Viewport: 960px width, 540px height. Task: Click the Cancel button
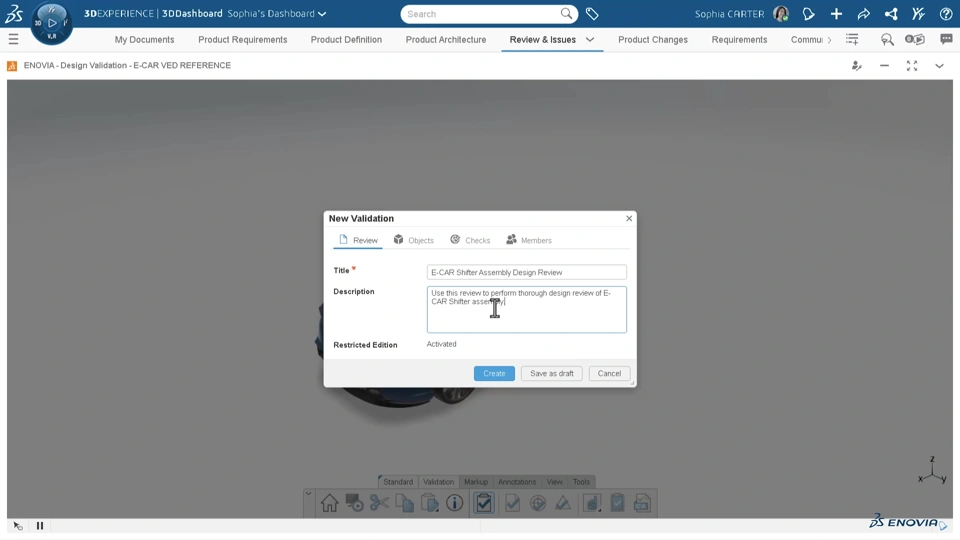pyautogui.click(x=609, y=373)
